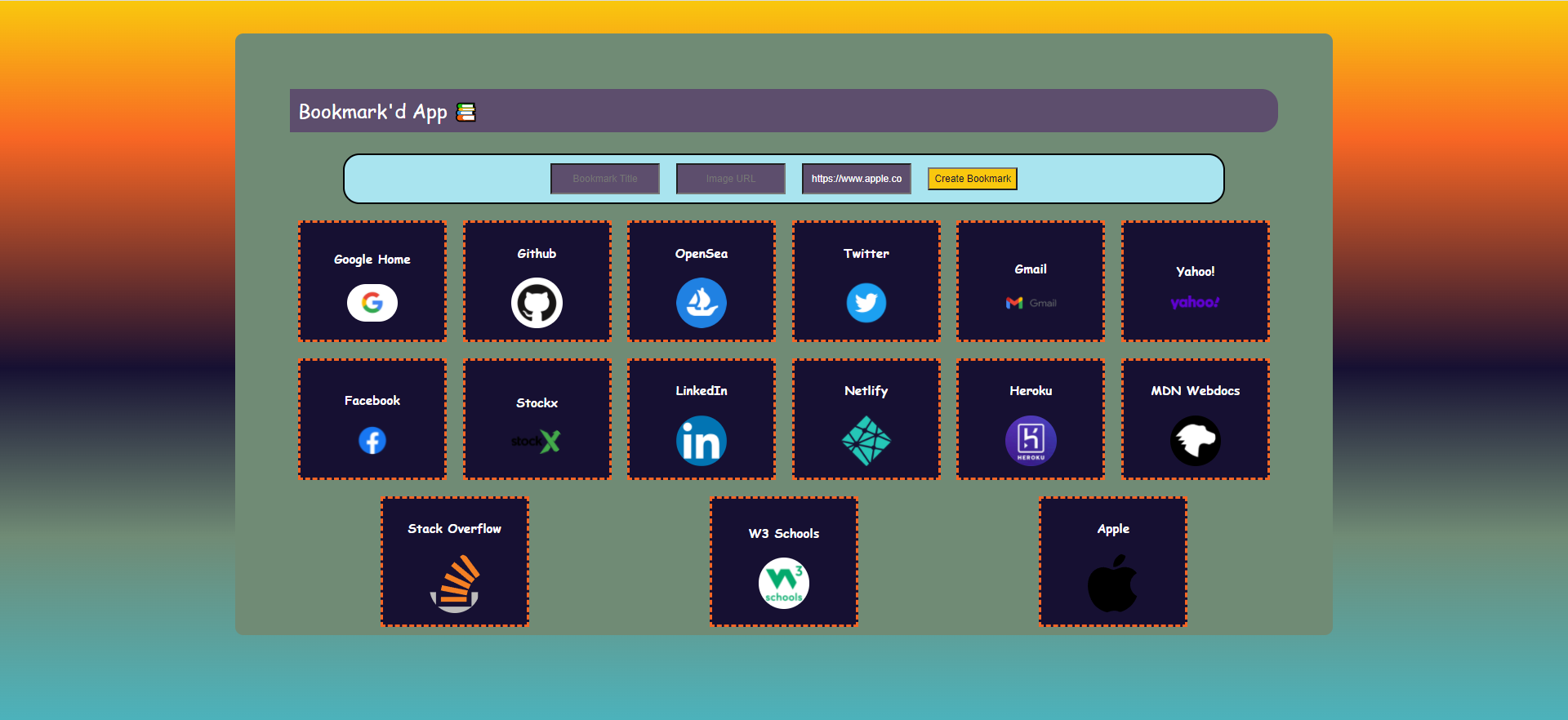Click the Create Bookmark button
The image size is (1568, 720).
(x=973, y=179)
